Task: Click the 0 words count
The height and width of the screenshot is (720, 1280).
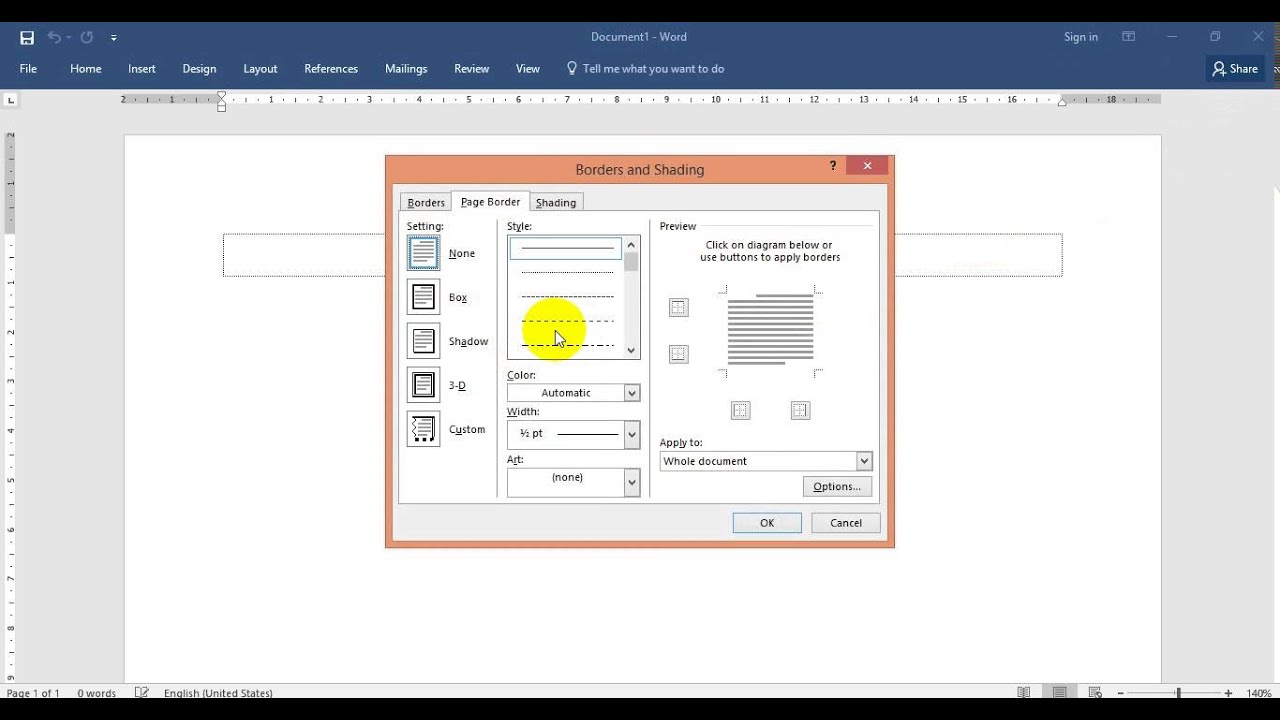Action: click(96, 693)
